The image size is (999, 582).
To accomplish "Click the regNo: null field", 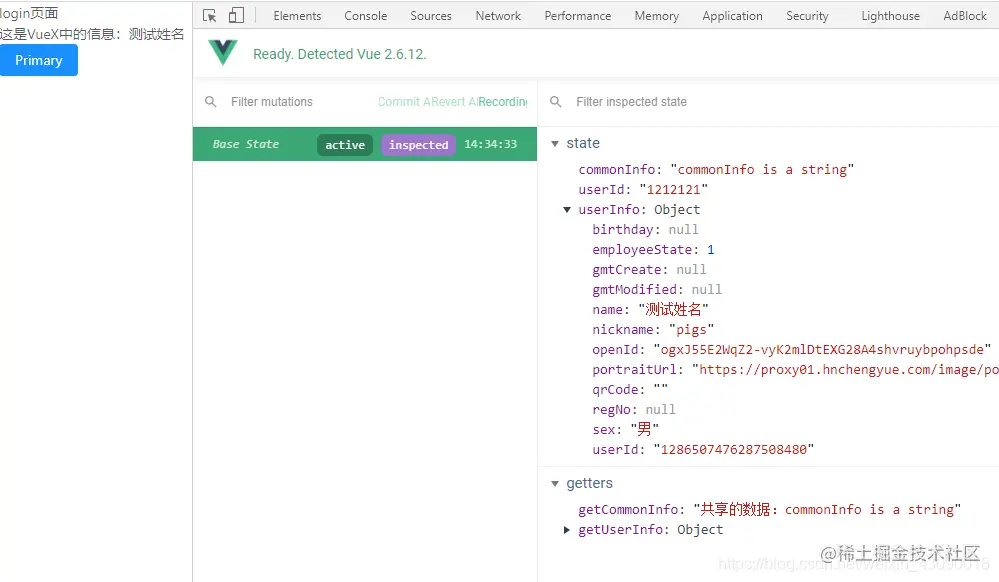I will pyautogui.click(x=634, y=410).
